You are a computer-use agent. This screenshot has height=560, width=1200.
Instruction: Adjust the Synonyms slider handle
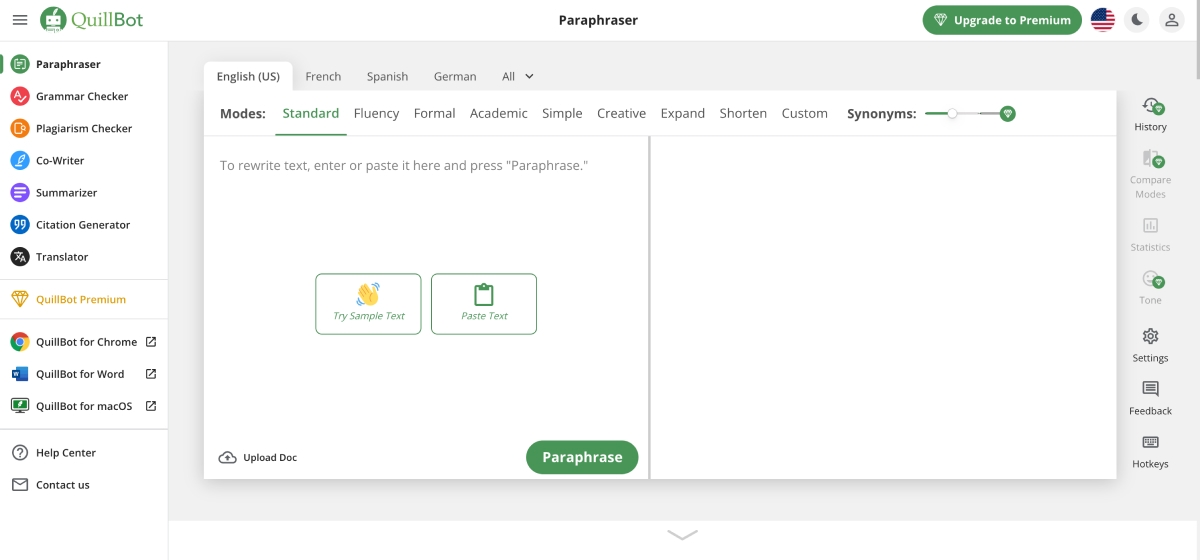952,114
